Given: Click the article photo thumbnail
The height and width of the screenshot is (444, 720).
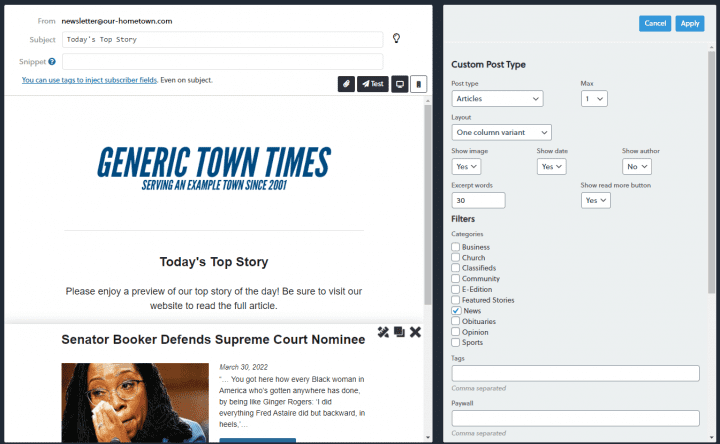Looking at the screenshot, I should [135, 403].
